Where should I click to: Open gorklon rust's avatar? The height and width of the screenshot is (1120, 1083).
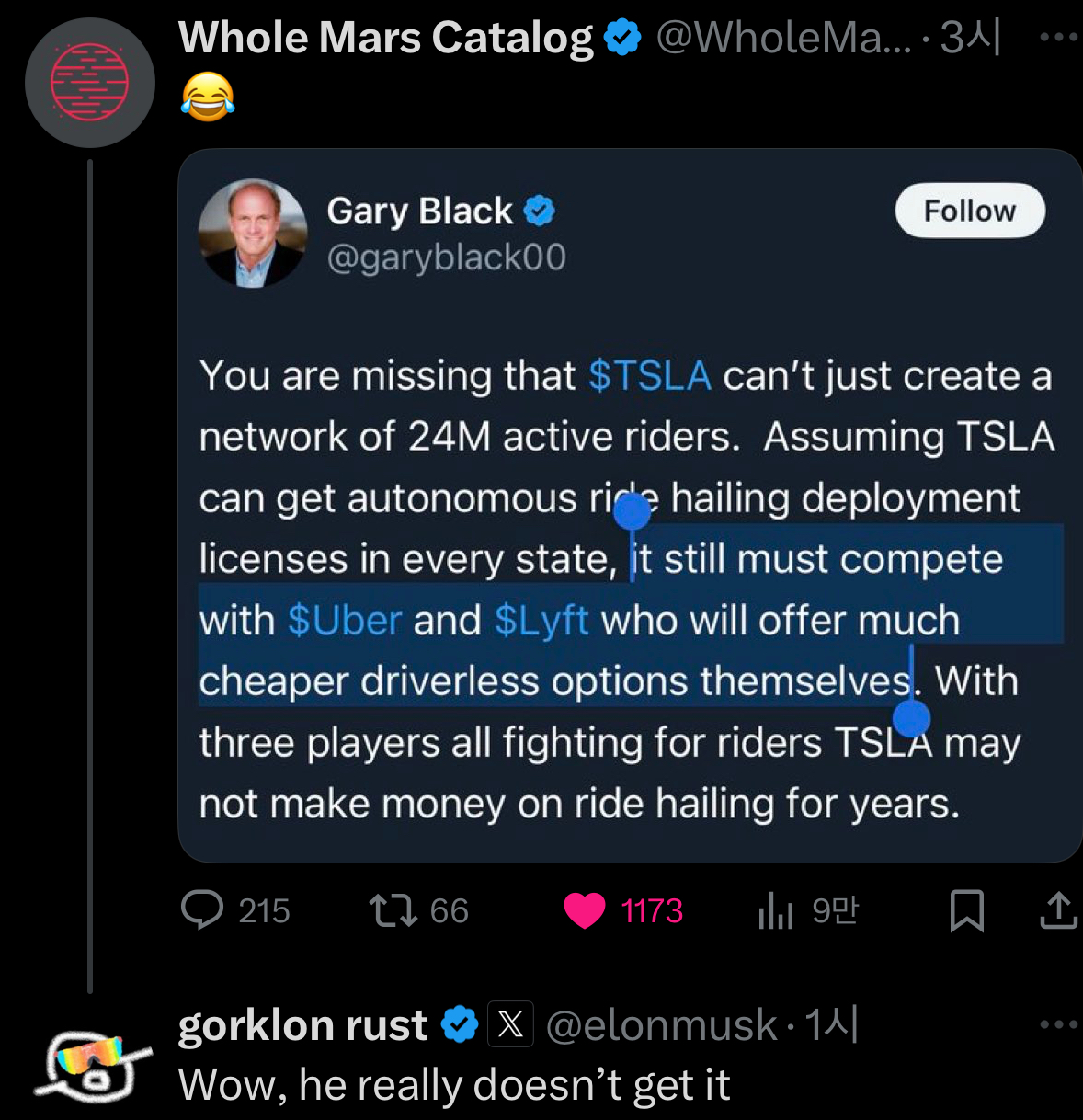(x=92, y=1064)
